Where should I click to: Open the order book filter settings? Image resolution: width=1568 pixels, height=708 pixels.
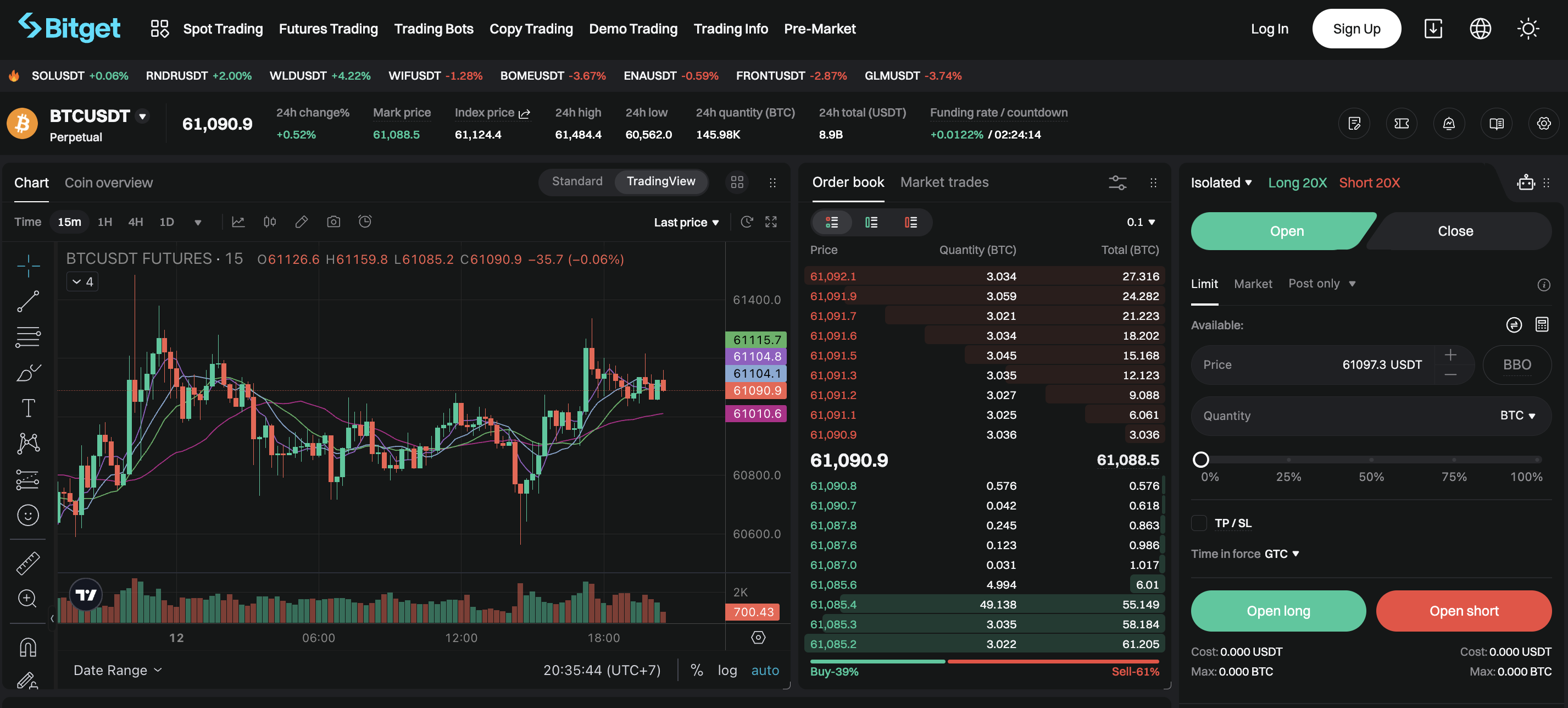point(1117,182)
